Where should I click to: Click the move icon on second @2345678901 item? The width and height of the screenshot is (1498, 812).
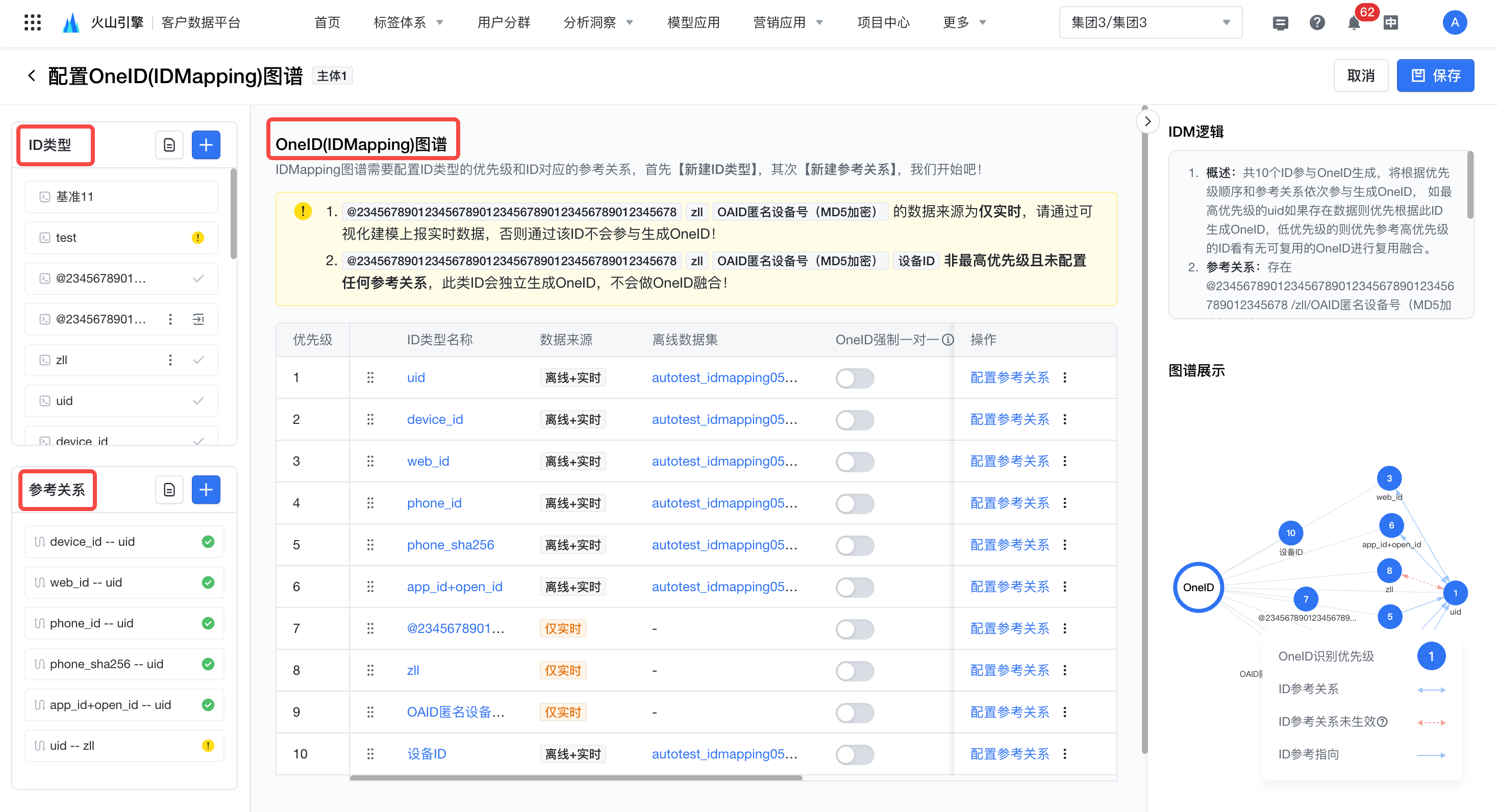[x=198, y=319]
